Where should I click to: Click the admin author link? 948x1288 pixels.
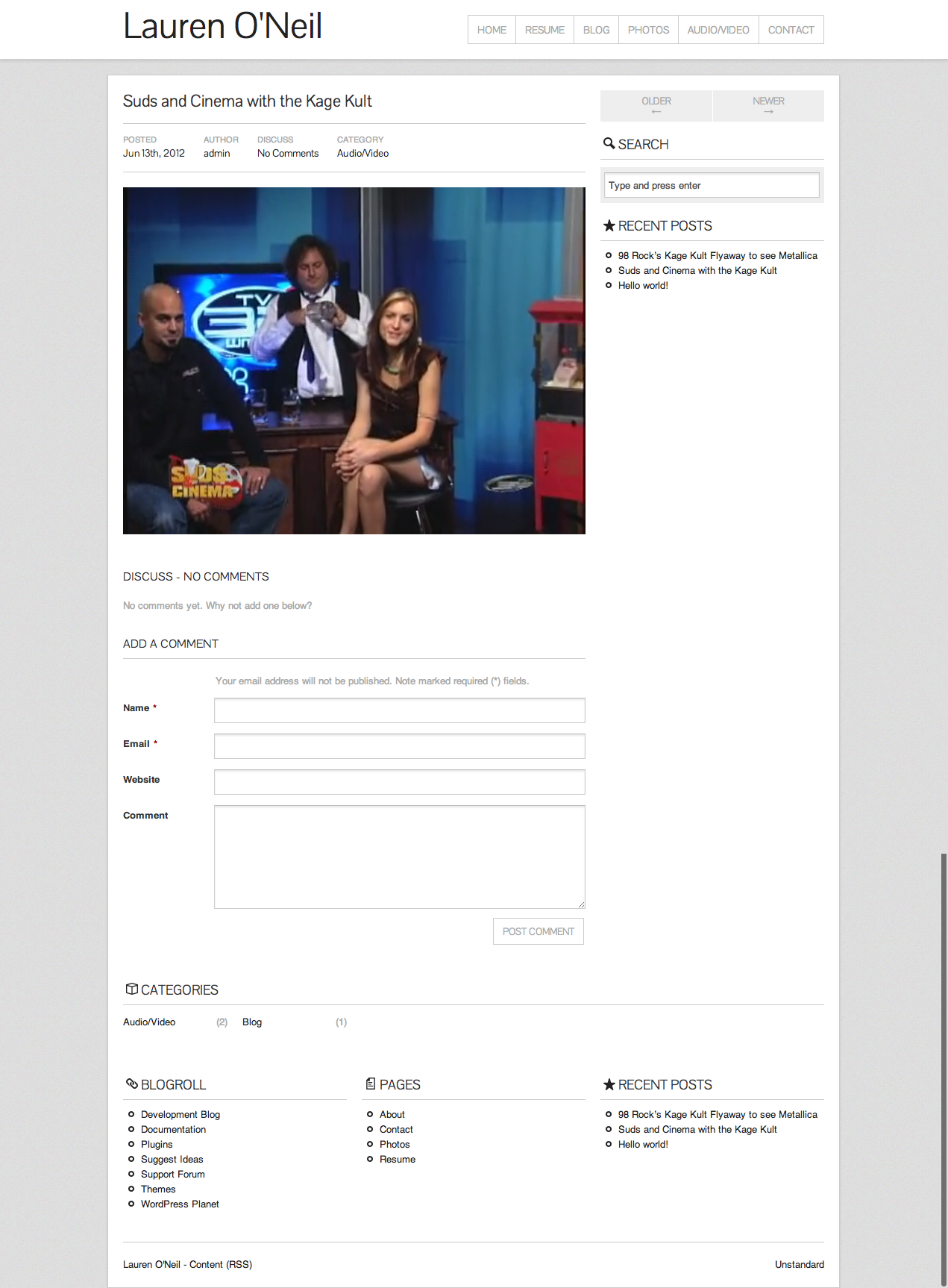(216, 153)
